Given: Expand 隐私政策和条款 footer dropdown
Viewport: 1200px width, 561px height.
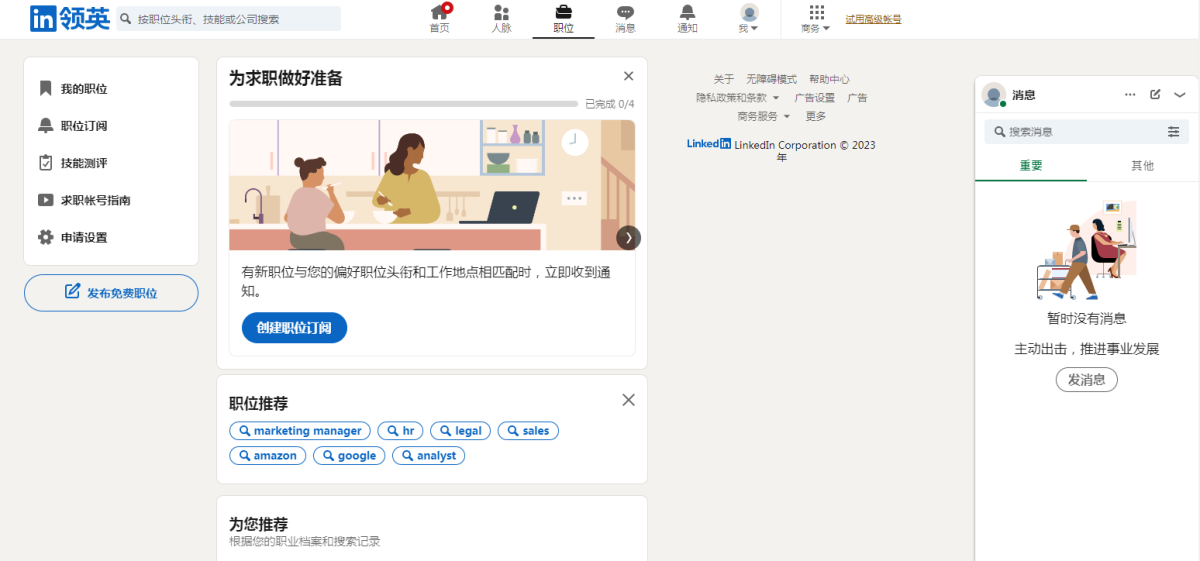Looking at the screenshot, I should pyautogui.click(x=737, y=98).
